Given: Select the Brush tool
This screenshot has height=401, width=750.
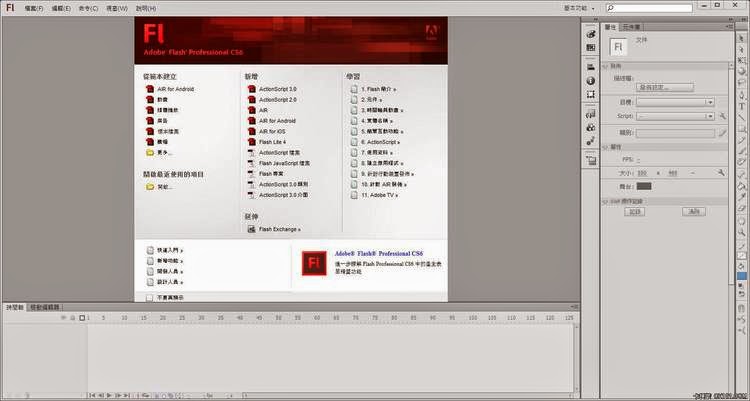Looking at the screenshot, I should 742,151.
